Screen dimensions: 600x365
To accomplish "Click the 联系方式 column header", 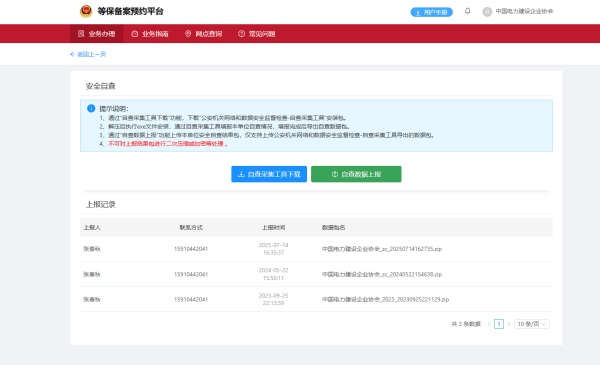I will coord(191,227).
